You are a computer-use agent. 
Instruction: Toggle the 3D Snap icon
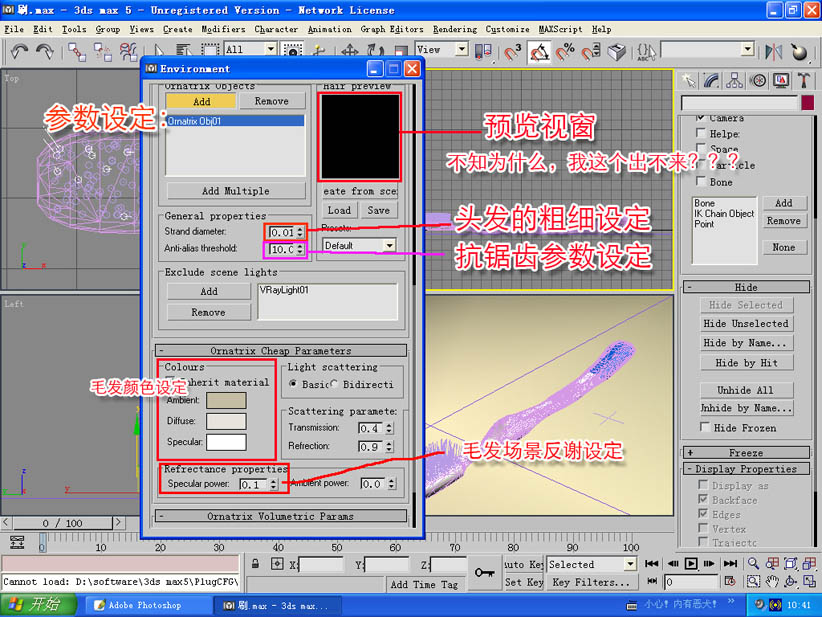[513, 51]
